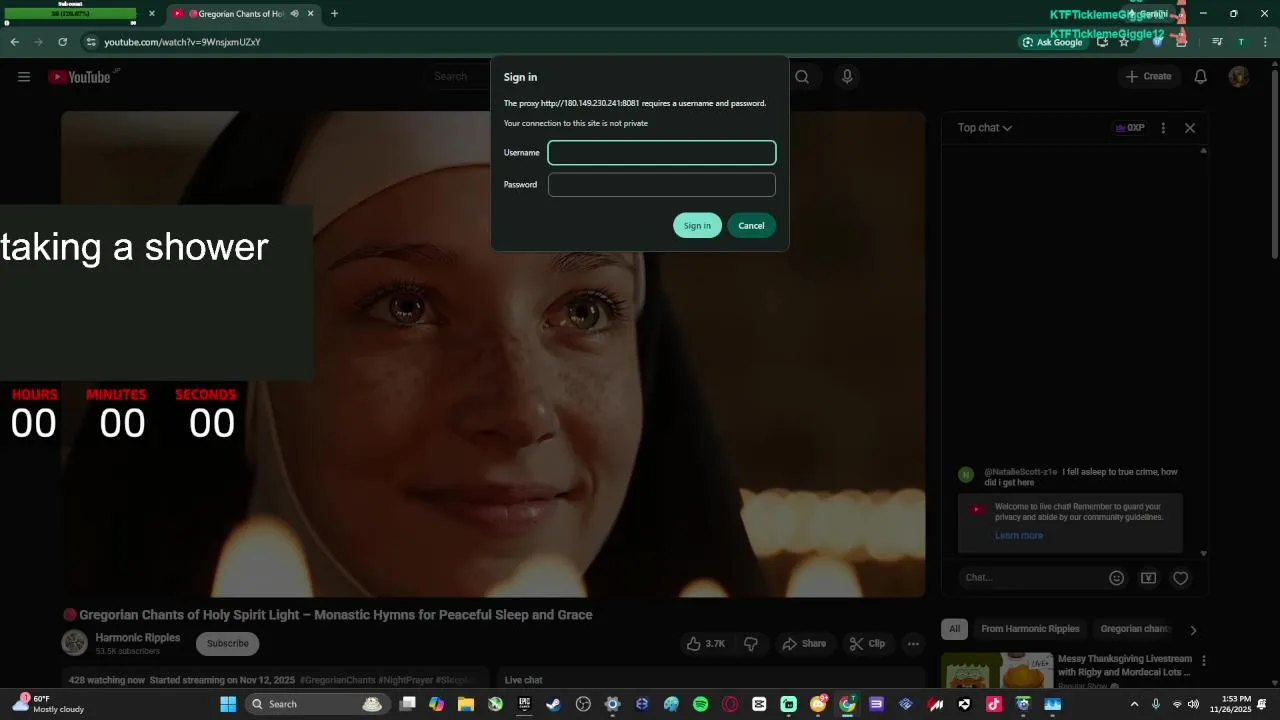The image size is (1280, 720).
Task: Select the From Harmonic Ripples chip
Action: click(x=1030, y=629)
